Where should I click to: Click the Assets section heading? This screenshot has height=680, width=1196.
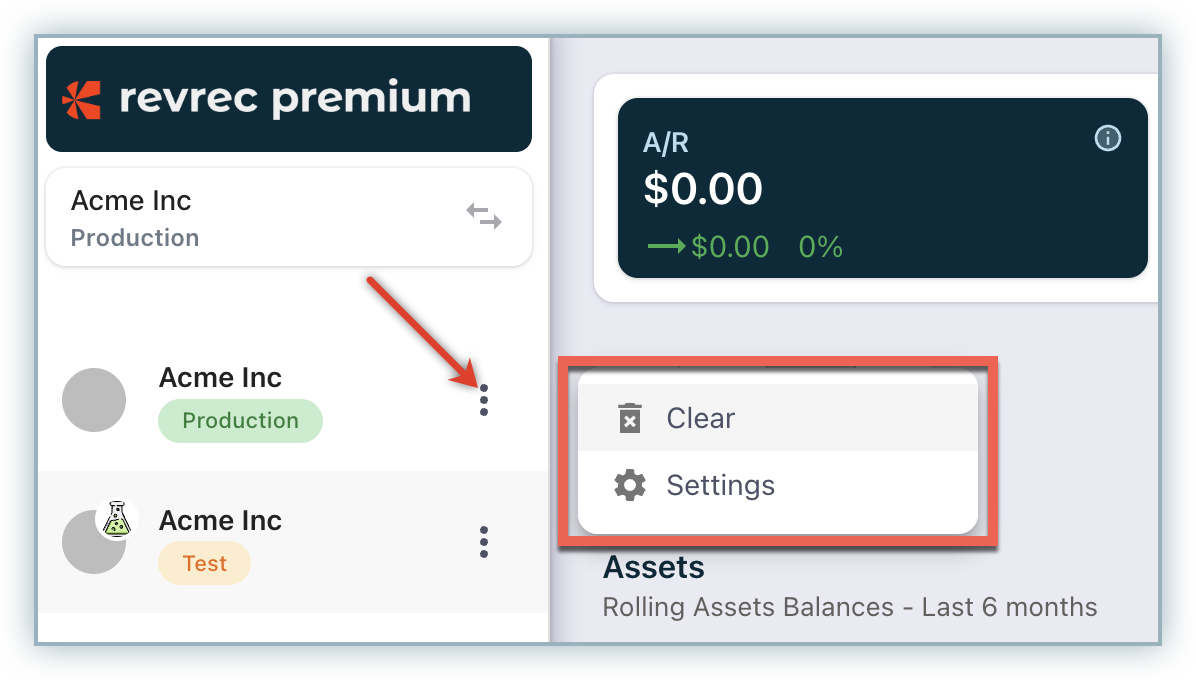pos(653,568)
